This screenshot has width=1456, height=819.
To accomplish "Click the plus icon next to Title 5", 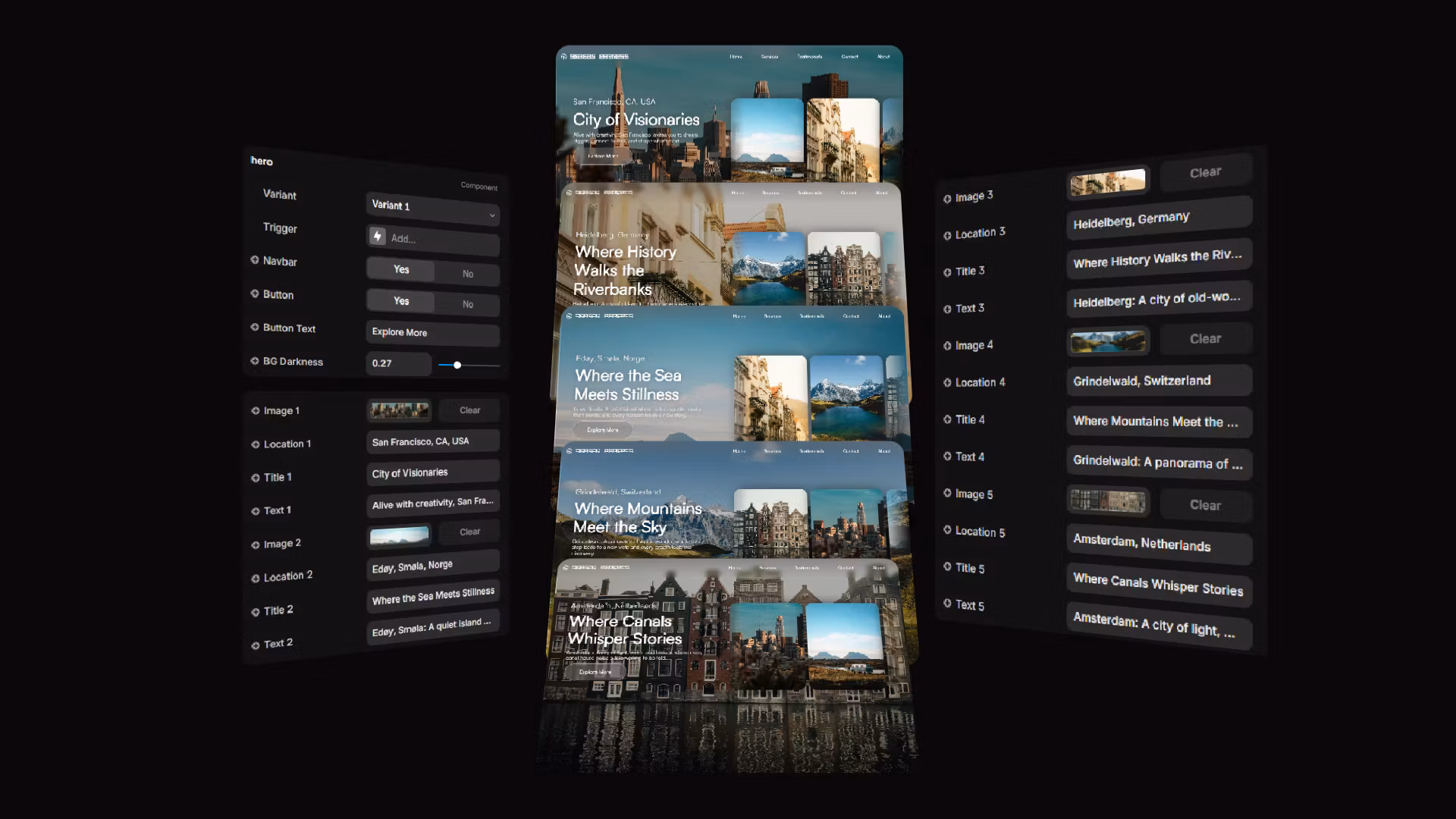I will point(947,567).
